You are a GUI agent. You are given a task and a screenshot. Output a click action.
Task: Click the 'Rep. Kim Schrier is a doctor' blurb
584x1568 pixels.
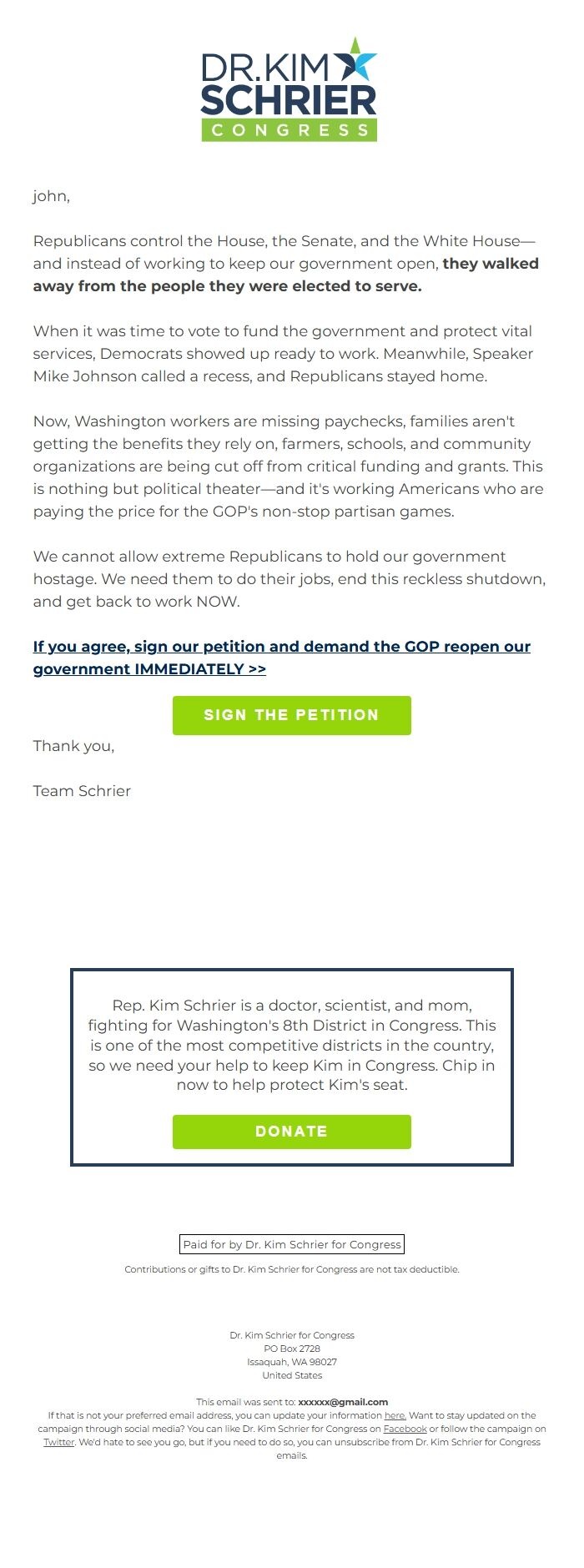[x=292, y=1045]
